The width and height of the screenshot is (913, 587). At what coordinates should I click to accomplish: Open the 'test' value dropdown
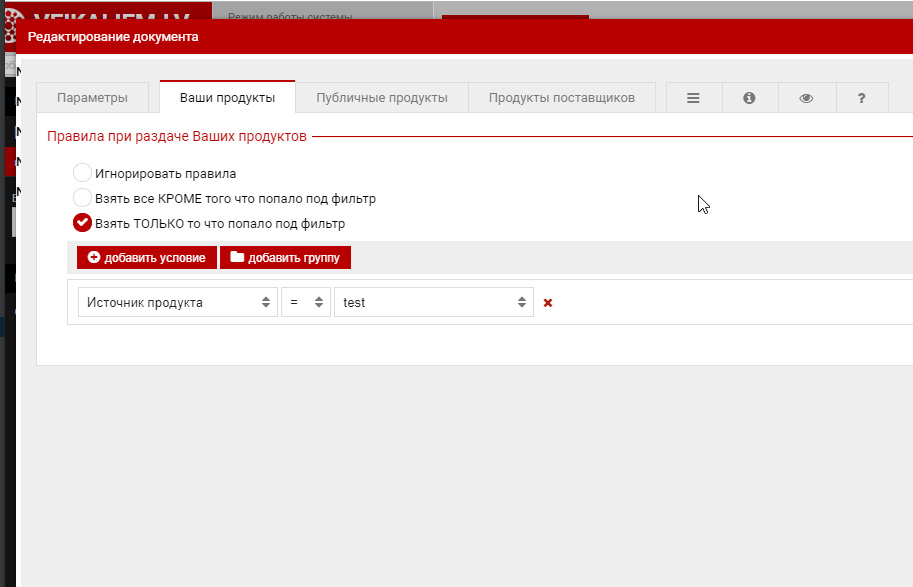click(433, 302)
